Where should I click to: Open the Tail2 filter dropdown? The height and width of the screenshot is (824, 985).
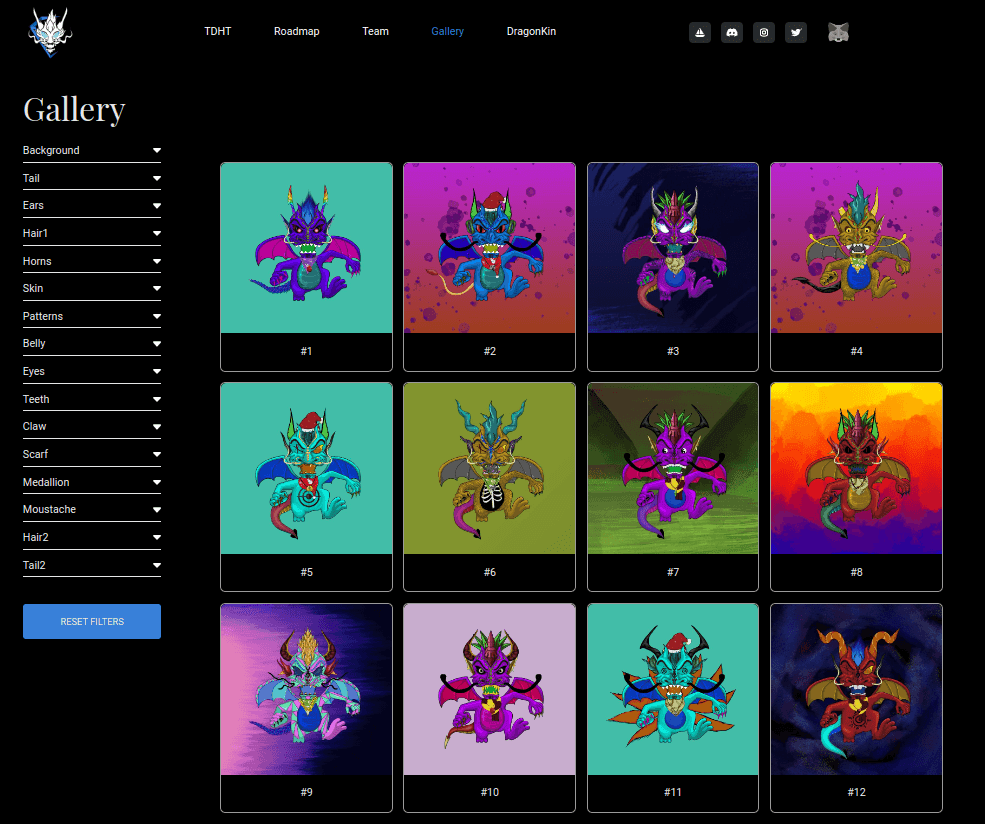tap(91, 565)
